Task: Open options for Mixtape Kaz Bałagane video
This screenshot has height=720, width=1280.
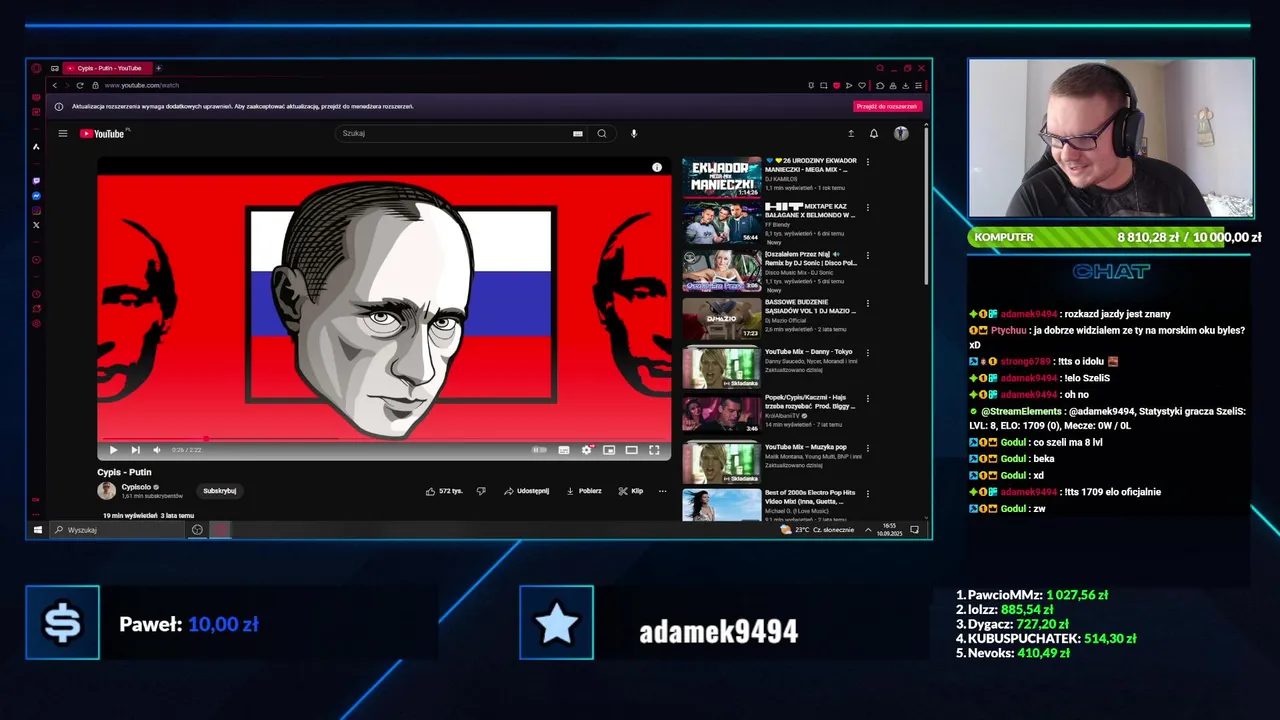Action: 867,208
